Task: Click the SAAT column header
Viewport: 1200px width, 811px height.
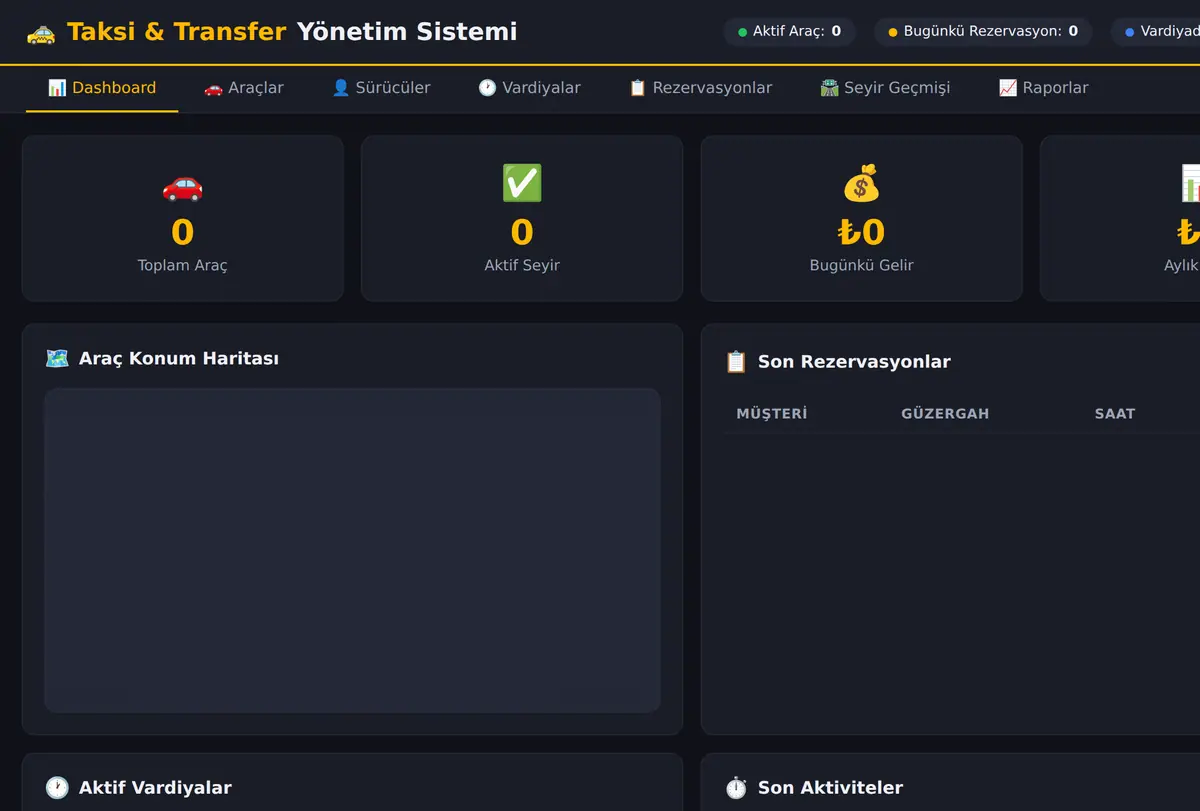Action: click(x=1115, y=414)
